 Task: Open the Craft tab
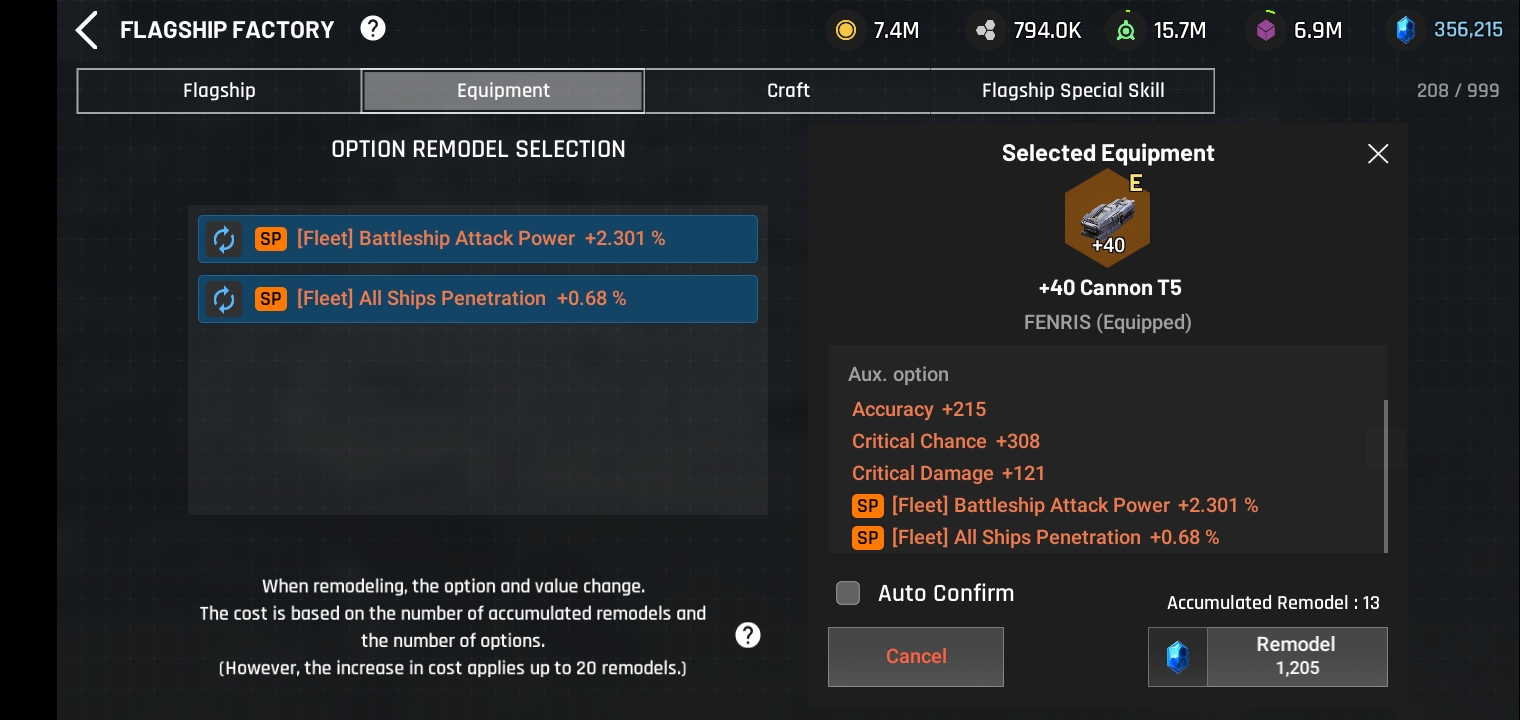[788, 91]
